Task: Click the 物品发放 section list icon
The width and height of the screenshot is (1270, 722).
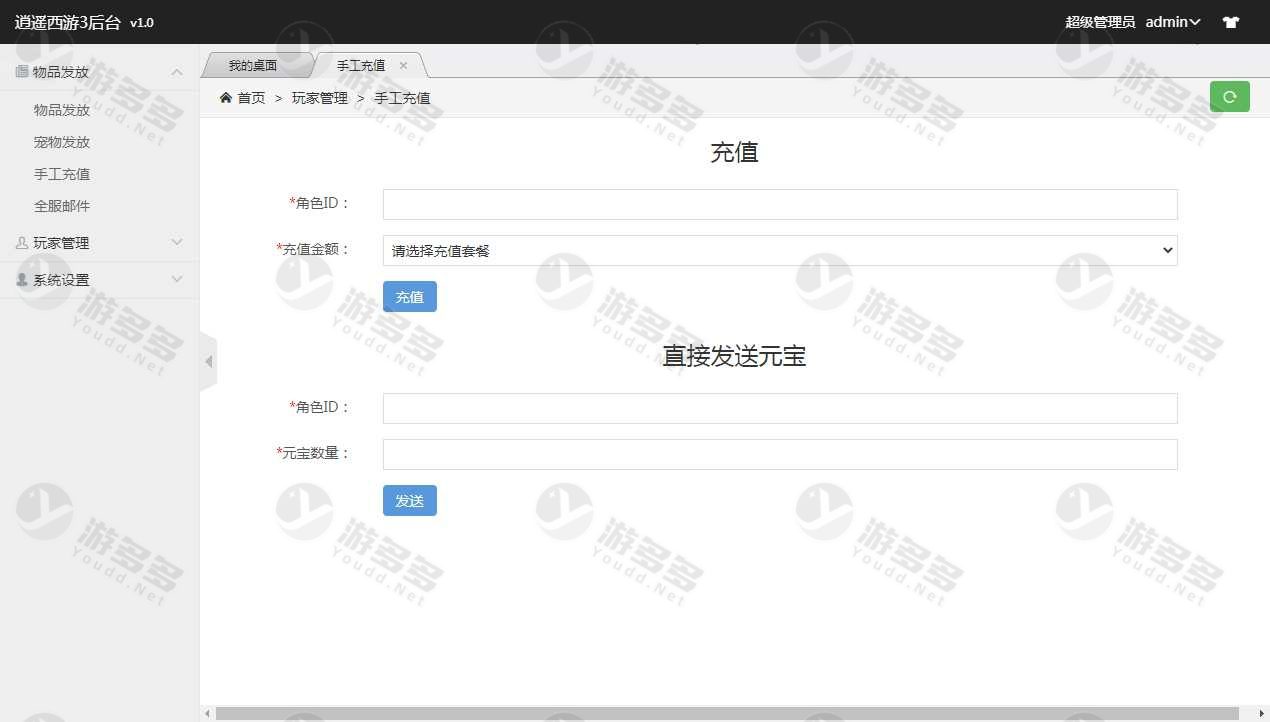Action: tap(22, 72)
